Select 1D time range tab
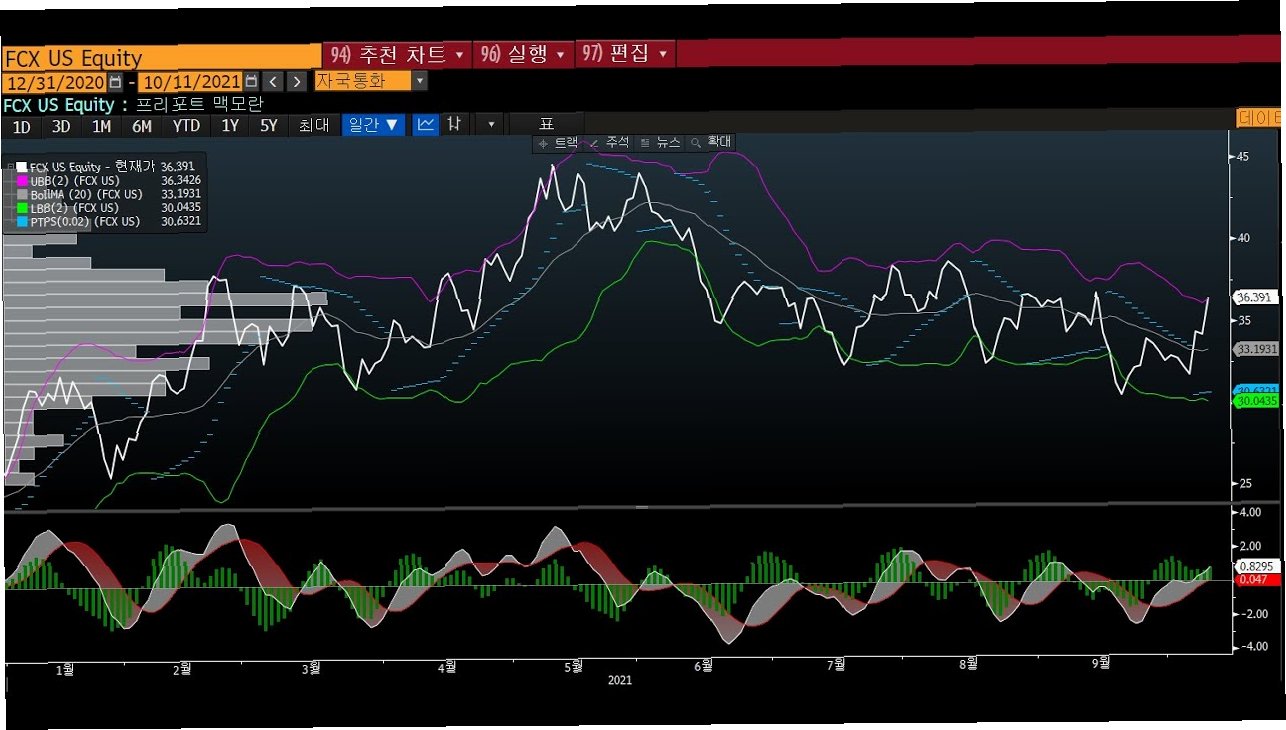Viewport: 1286px width, 730px height. click(21, 126)
